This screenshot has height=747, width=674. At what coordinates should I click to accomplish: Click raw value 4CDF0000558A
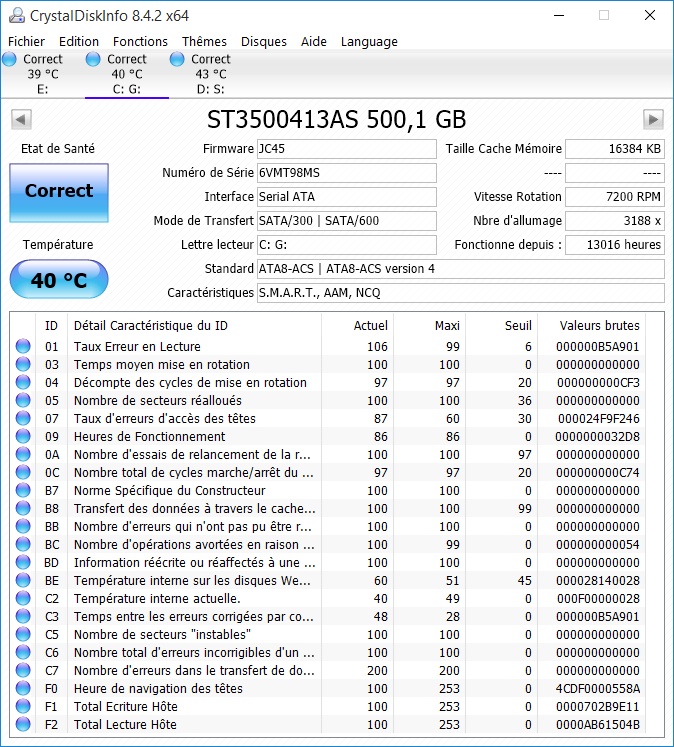pos(598,688)
